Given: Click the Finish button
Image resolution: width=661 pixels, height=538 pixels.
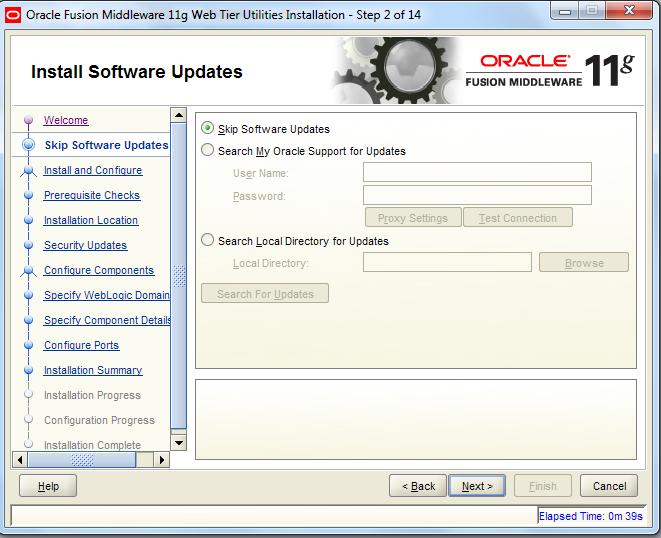Looking at the screenshot, I should pos(543,486).
